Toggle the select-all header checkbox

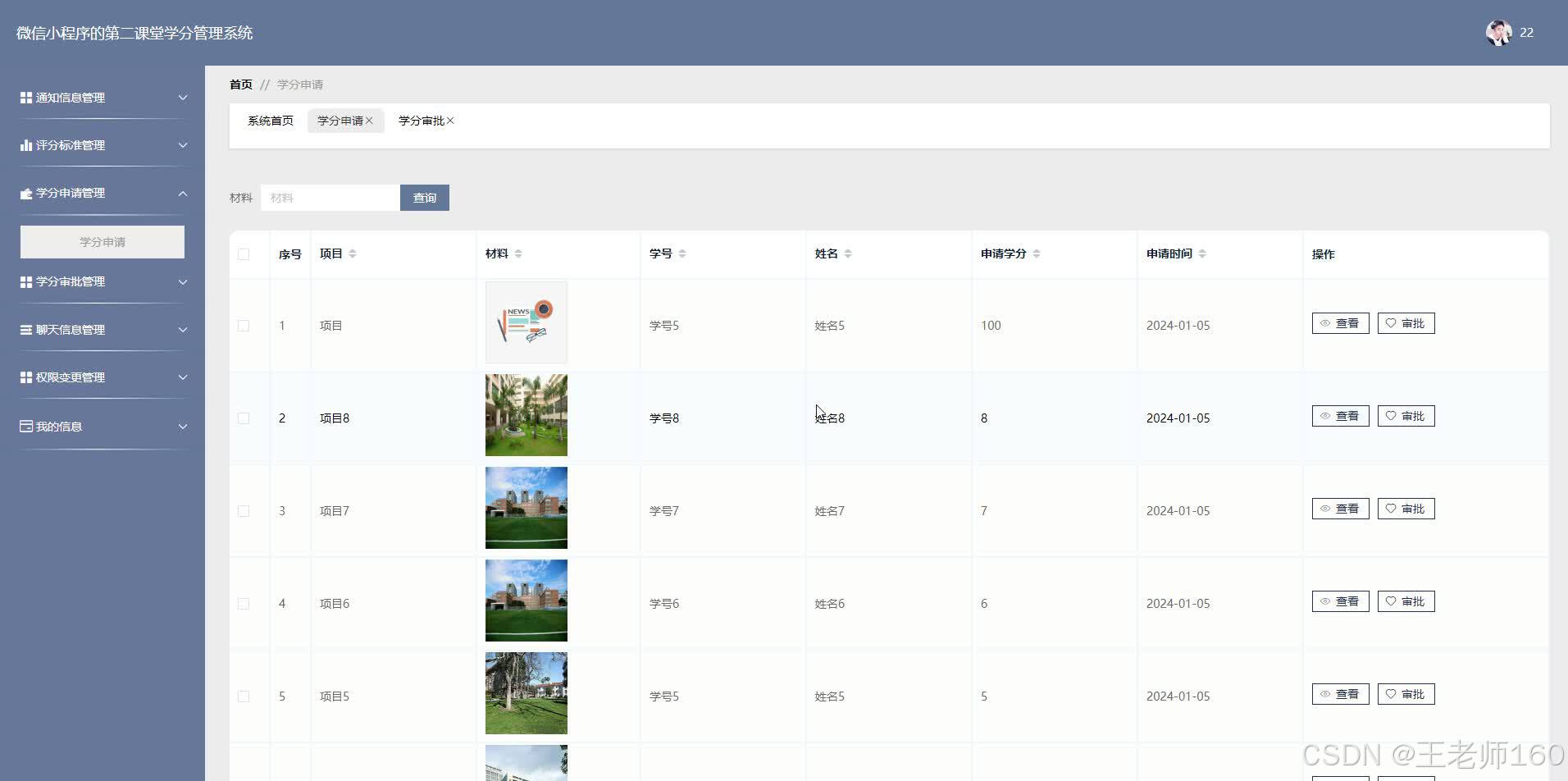click(244, 254)
